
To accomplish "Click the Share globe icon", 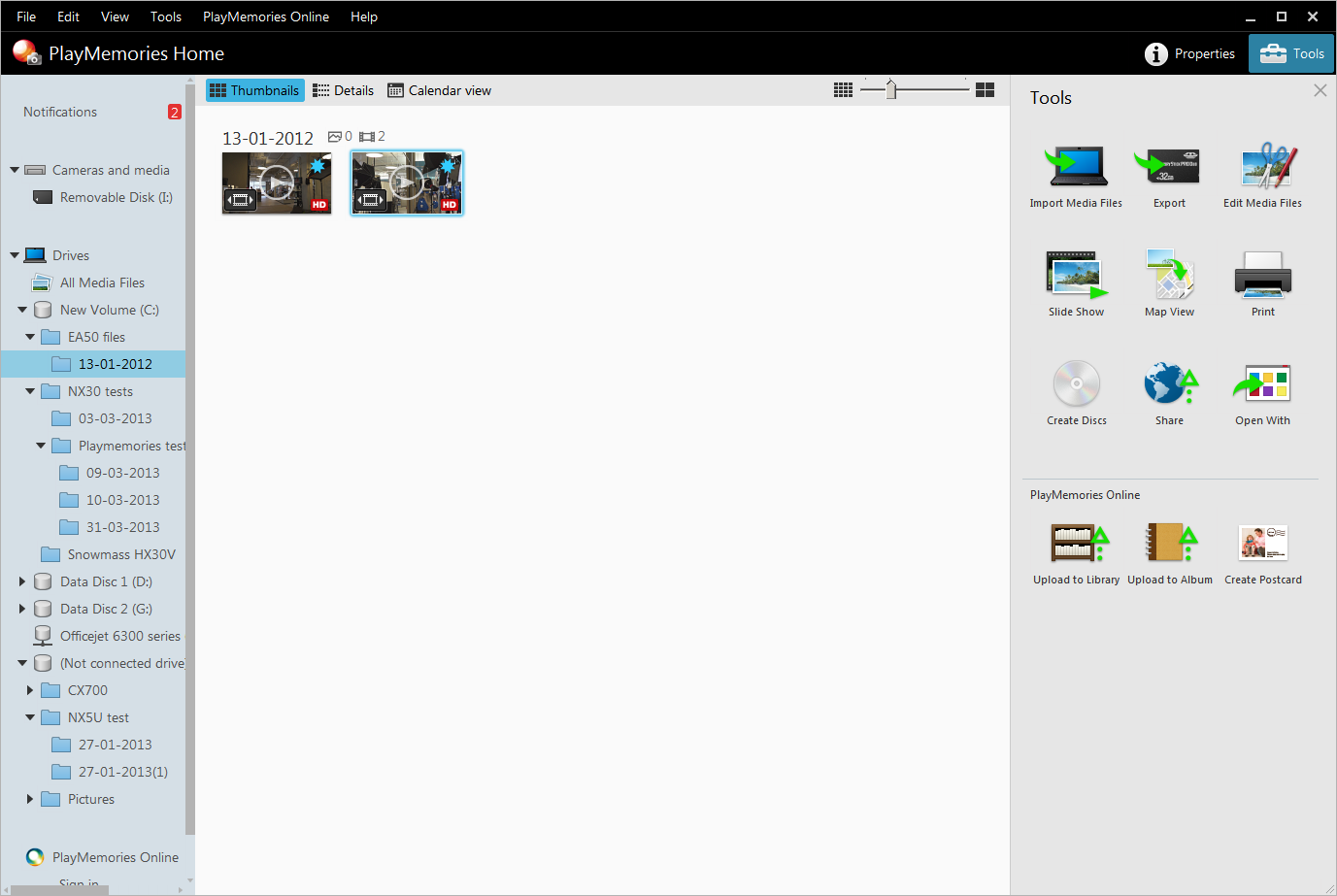I will [1169, 383].
